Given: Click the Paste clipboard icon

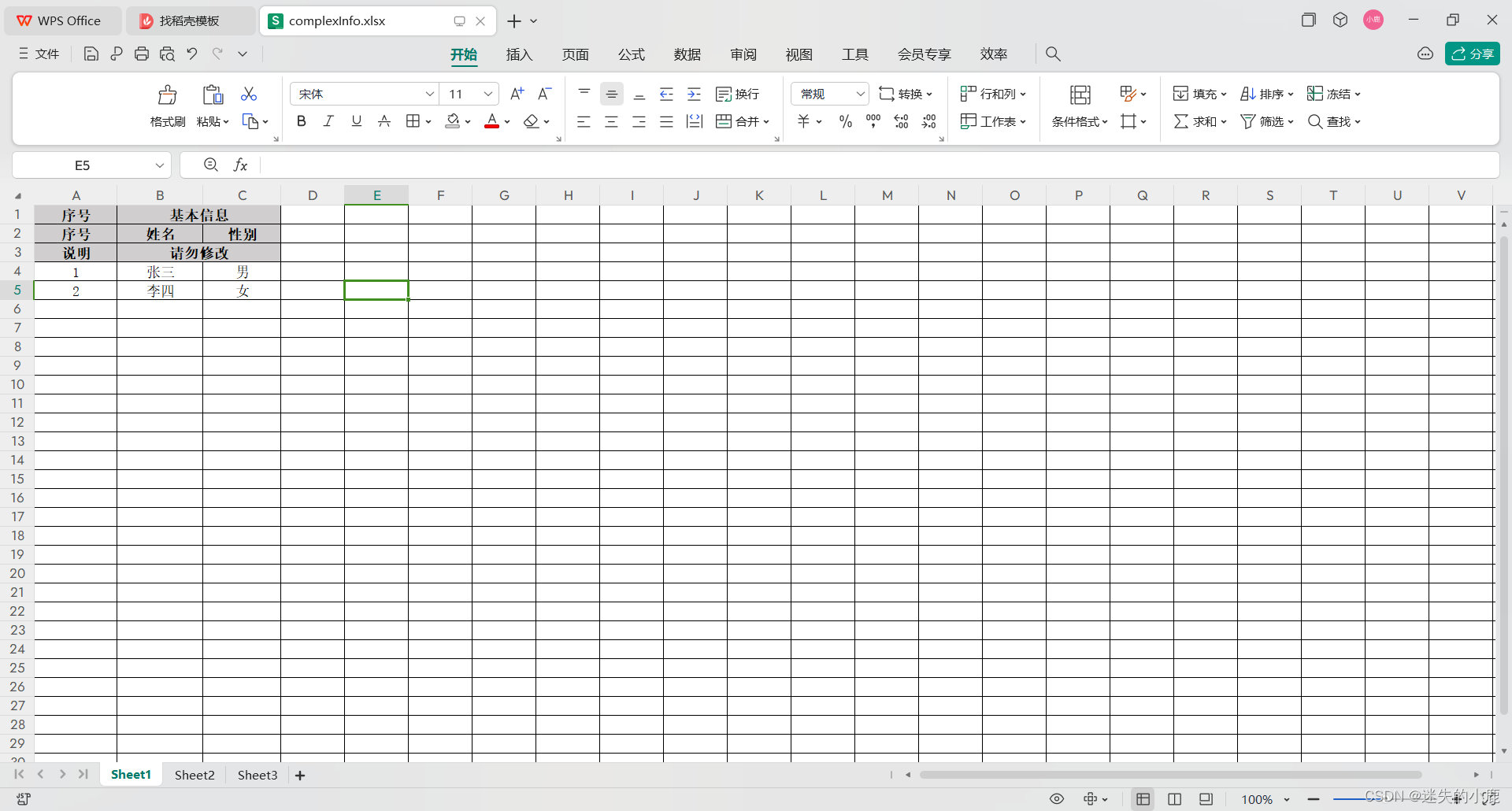Looking at the screenshot, I should point(213,95).
